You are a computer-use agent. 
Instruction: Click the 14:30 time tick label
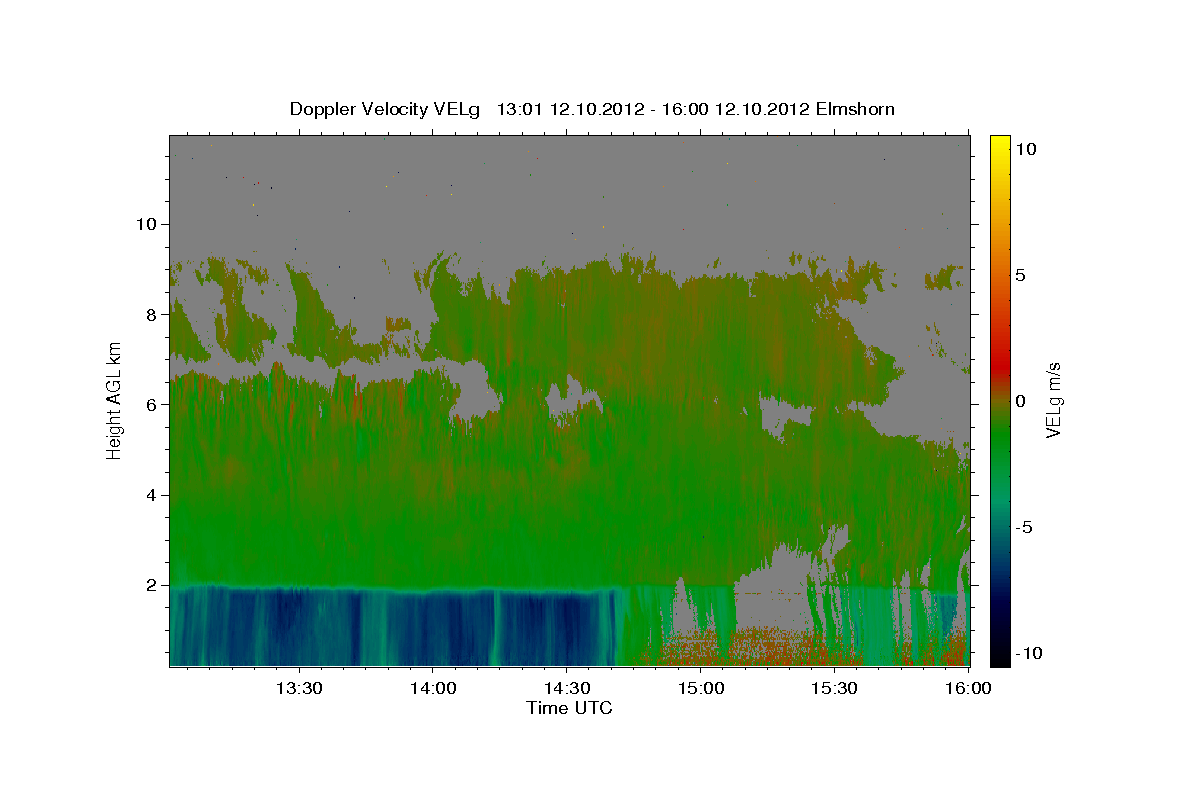[x=567, y=689]
